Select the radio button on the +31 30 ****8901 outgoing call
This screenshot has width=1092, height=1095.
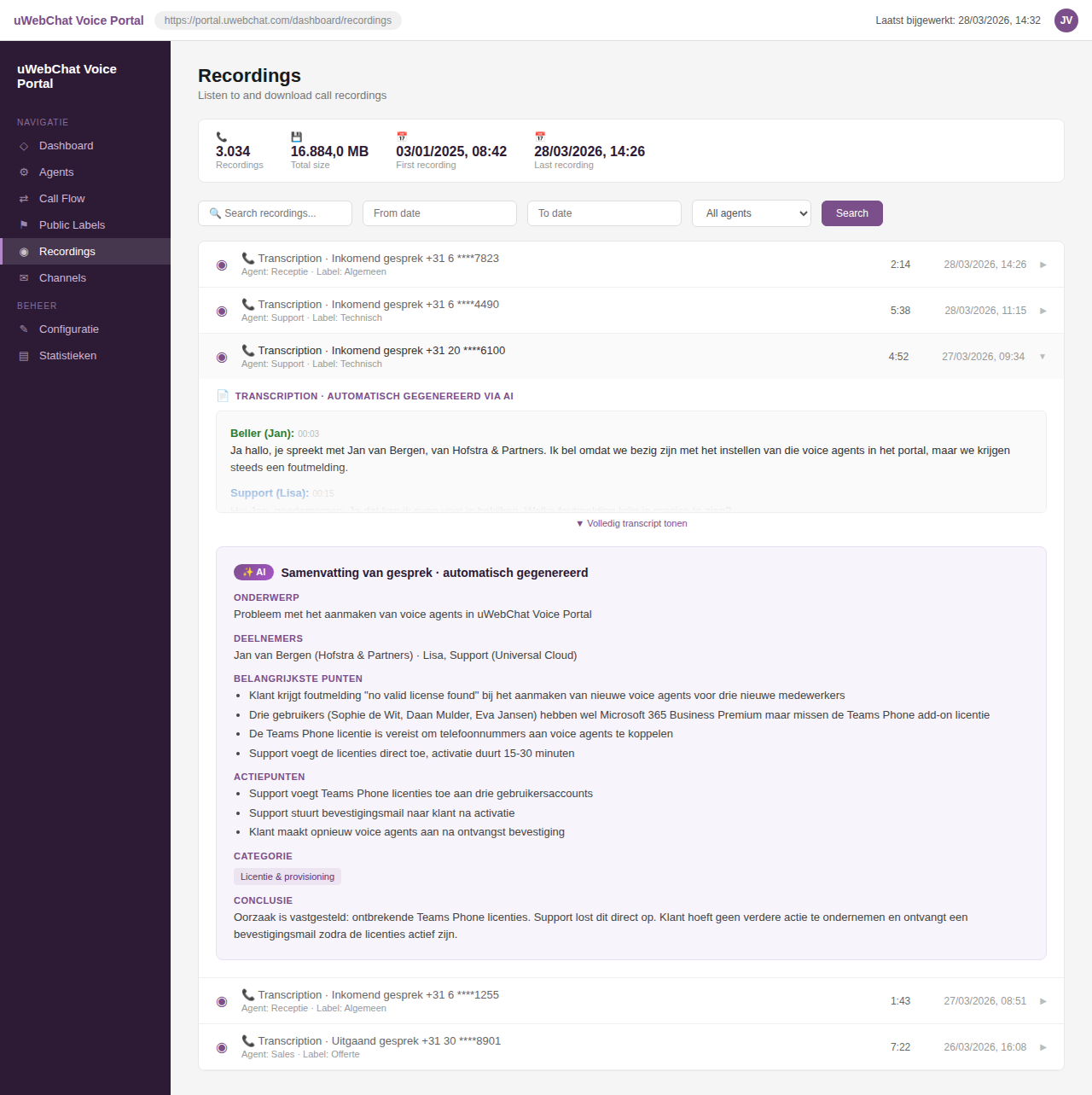click(x=222, y=1047)
